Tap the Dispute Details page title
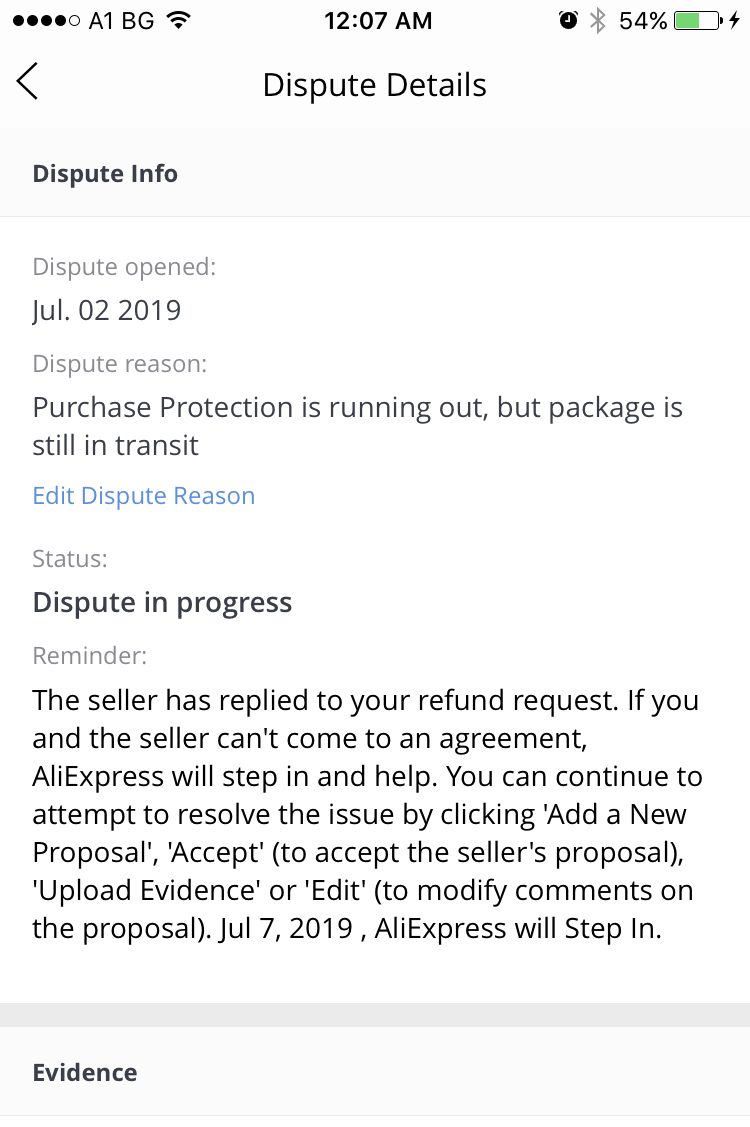Viewport: 750px width, 1127px height. 375,85
